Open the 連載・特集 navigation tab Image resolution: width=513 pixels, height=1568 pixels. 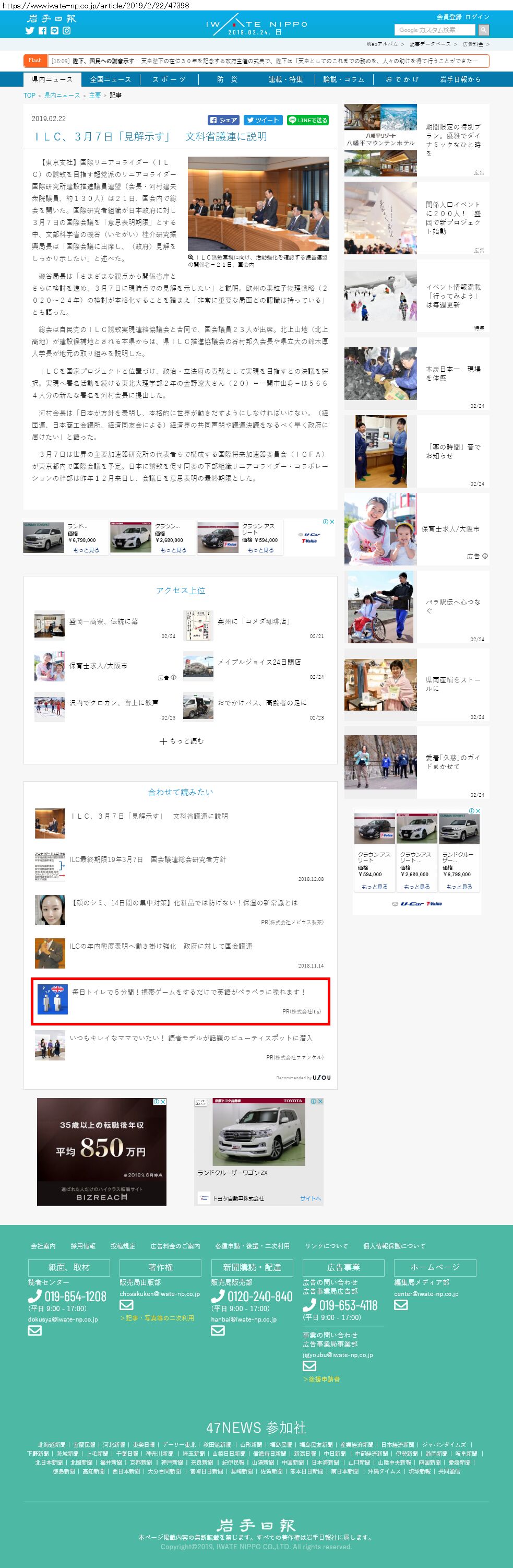(285, 79)
